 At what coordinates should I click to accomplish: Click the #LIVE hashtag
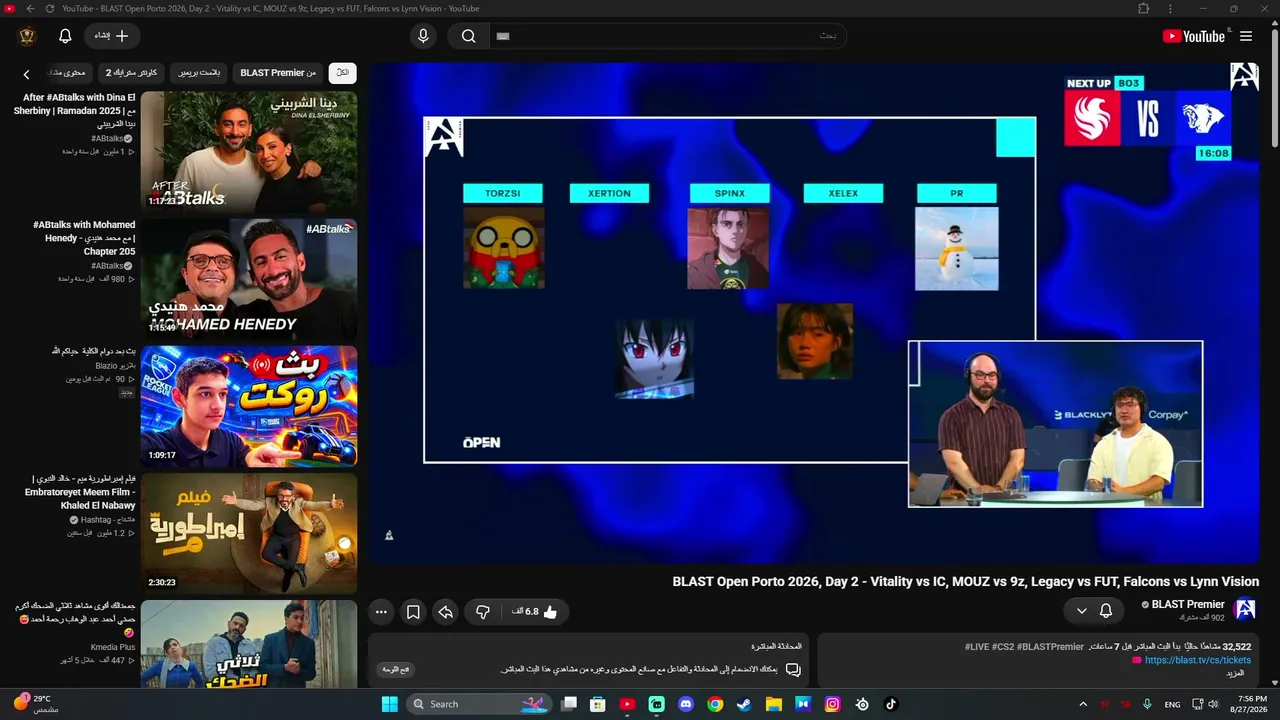coord(976,647)
